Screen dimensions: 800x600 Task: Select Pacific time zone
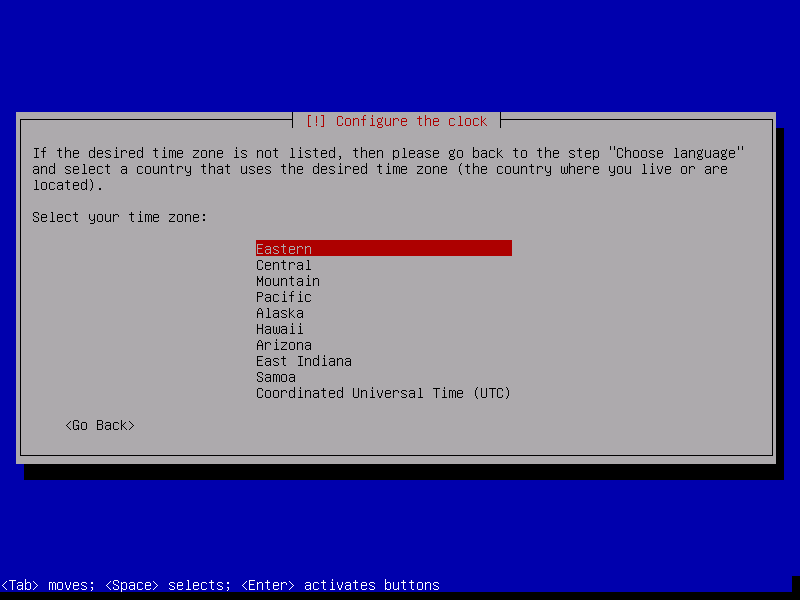point(284,297)
